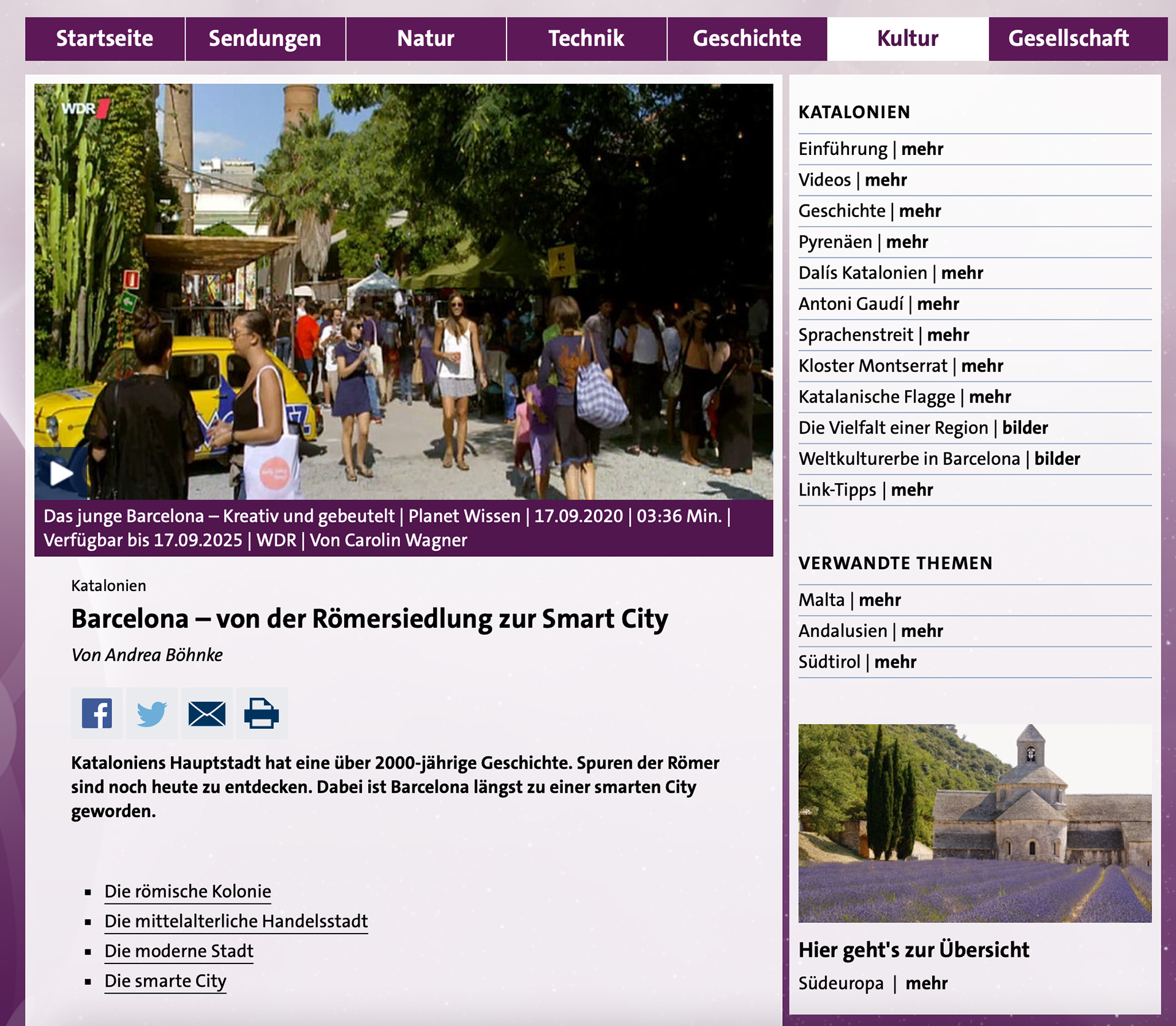This screenshot has height=1026, width=1176.
Task: Open Malta related topic
Action: point(850,600)
